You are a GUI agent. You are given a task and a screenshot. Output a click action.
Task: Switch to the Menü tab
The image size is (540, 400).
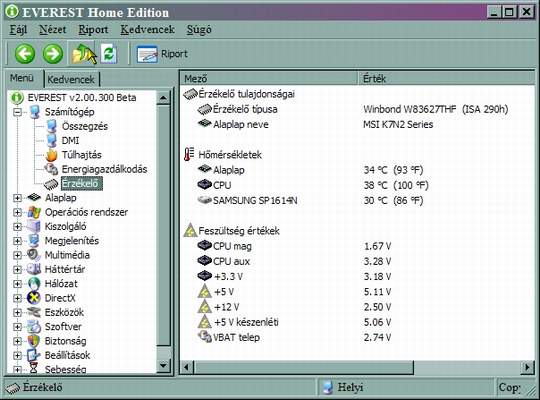(22, 78)
